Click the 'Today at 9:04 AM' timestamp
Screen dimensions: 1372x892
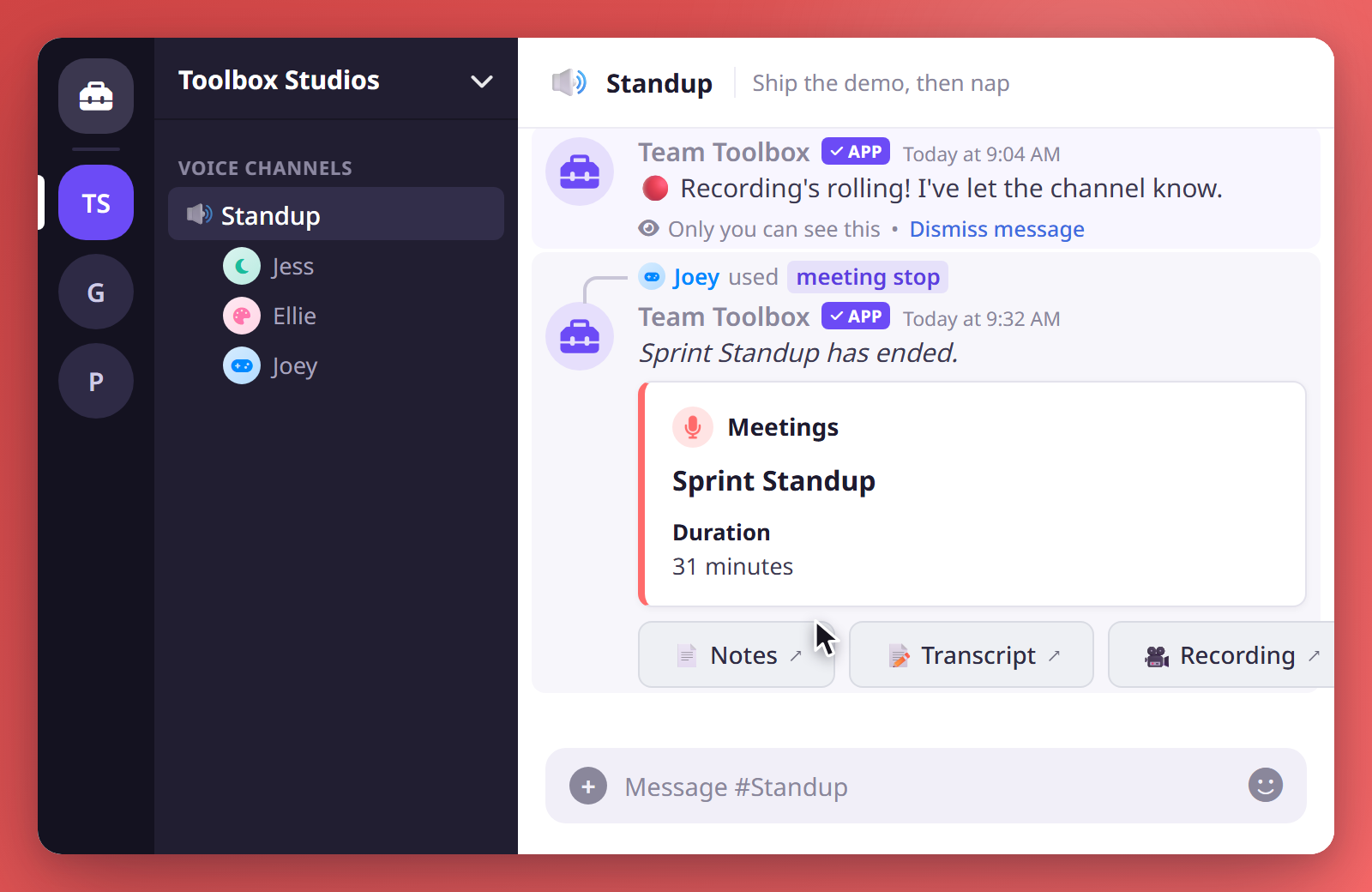tap(981, 154)
